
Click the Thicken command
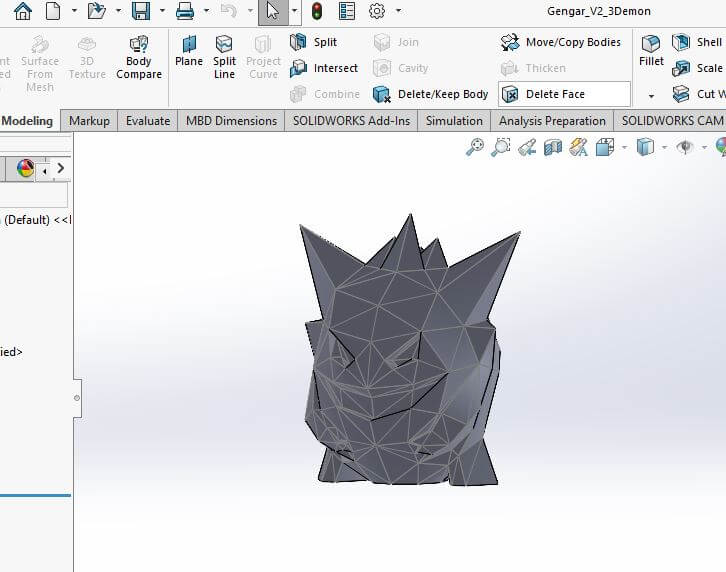[533, 68]
